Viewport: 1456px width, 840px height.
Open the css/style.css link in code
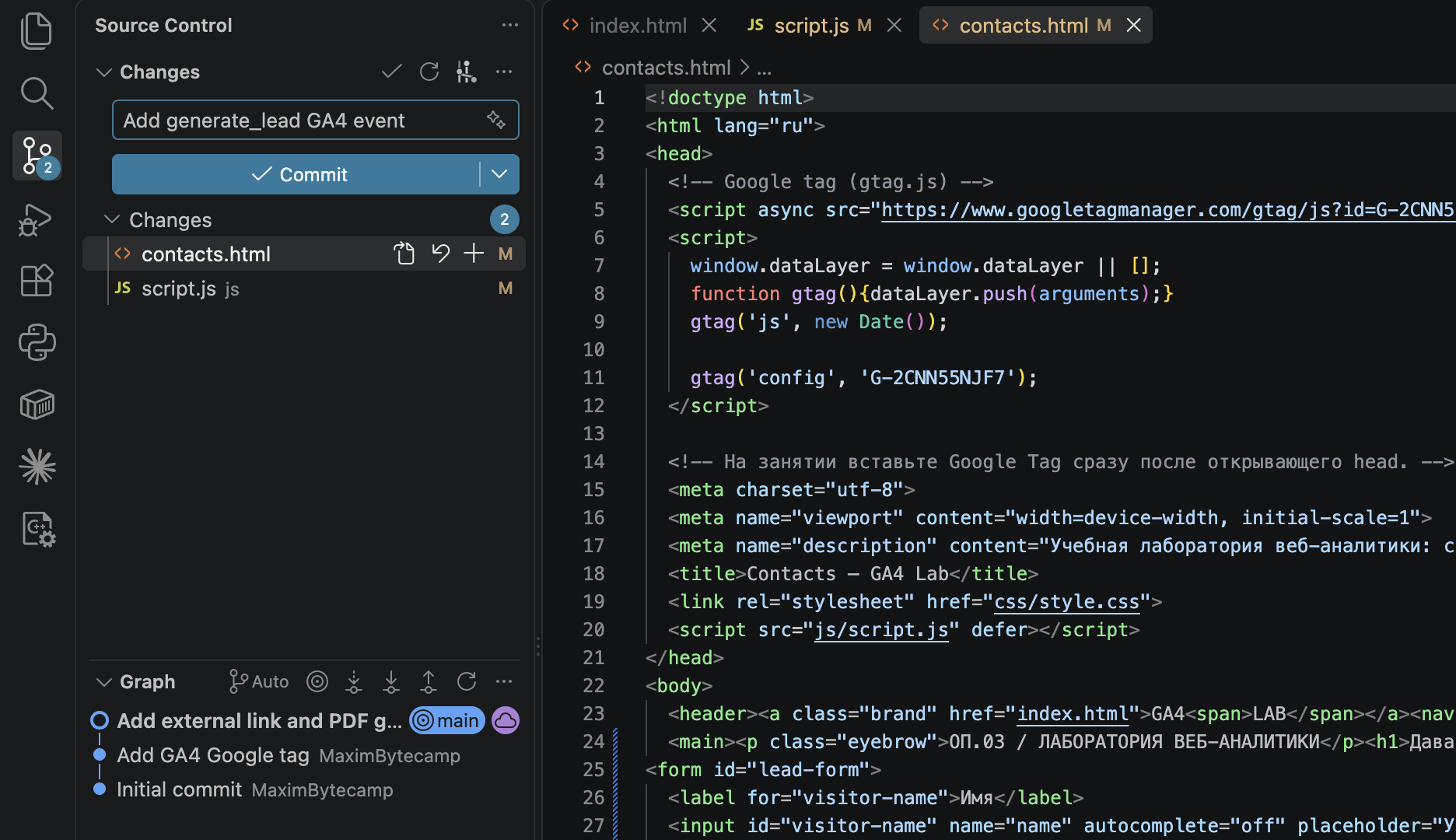pyautogui.click(x=1066, y=602)
